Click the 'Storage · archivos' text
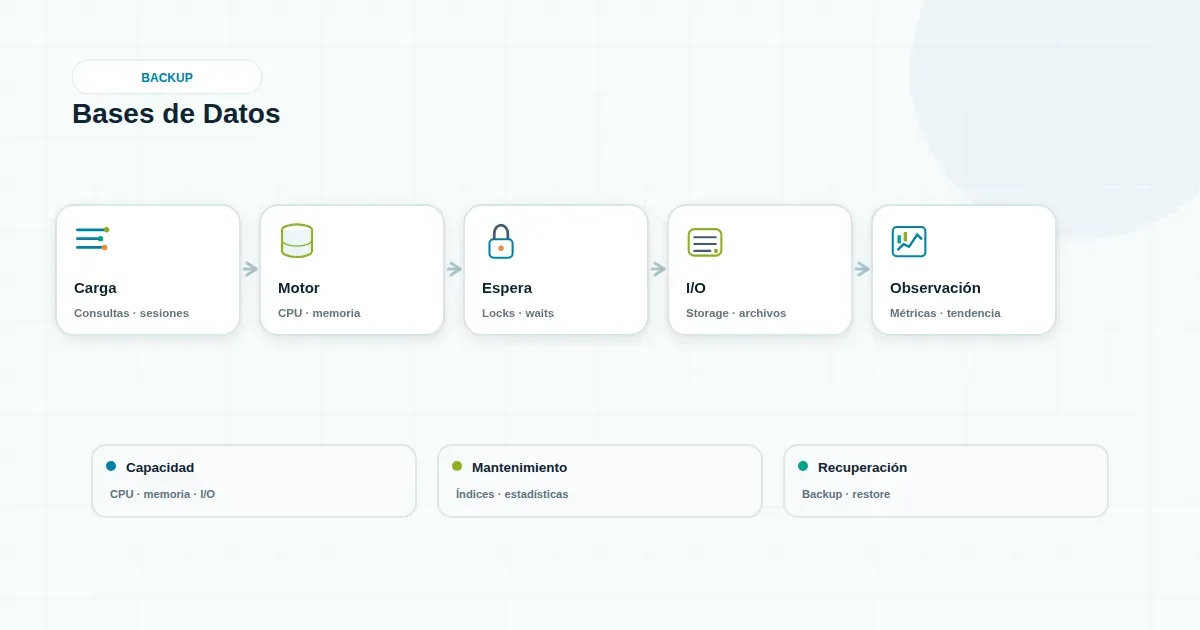This screenshot has width=1200, height=630. [736, 313]
